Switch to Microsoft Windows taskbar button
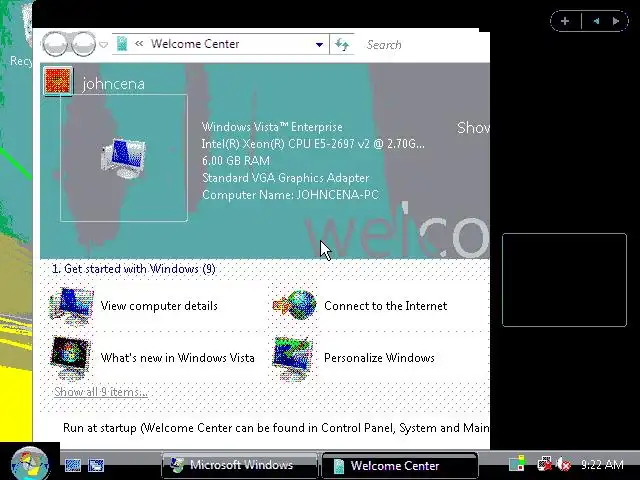The image size is (640, 480). point(240,465)
